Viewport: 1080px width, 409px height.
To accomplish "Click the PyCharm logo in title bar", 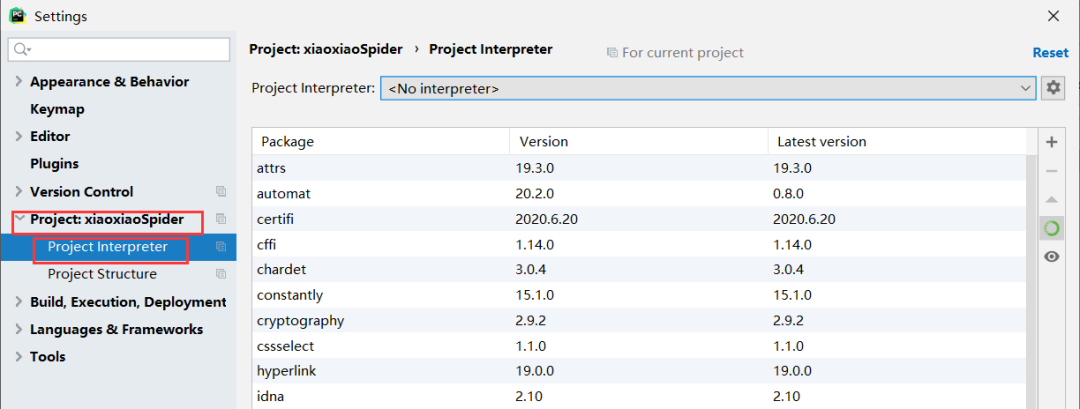I will (17, 16).
